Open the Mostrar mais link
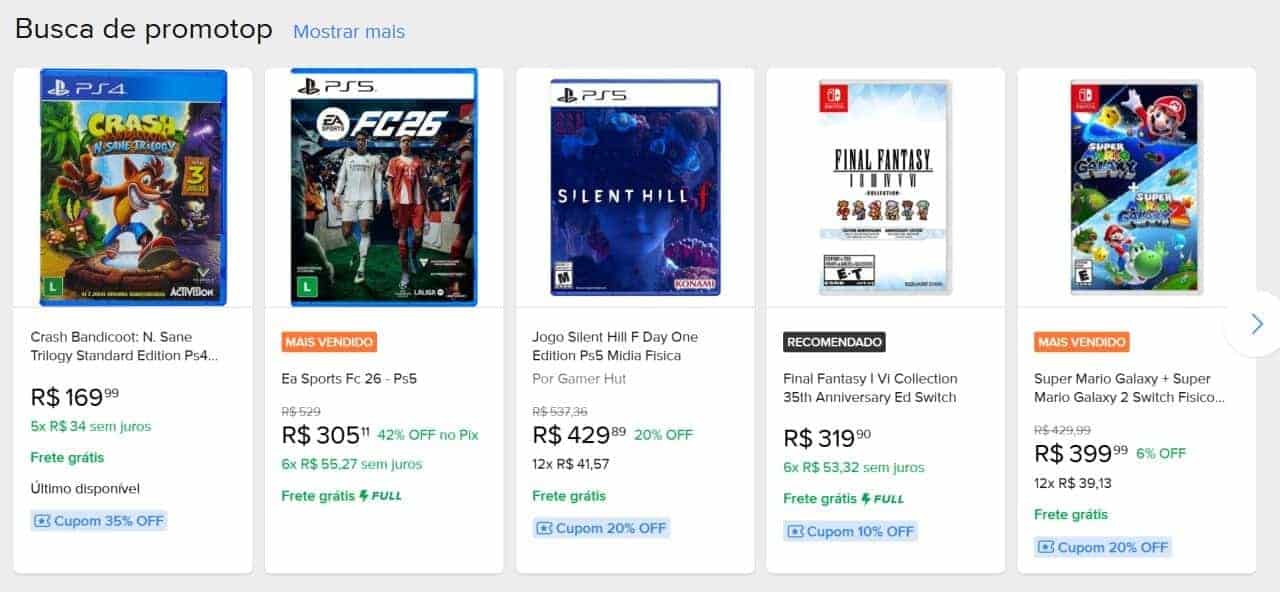1280x592 pixels. tap(349, 32)
